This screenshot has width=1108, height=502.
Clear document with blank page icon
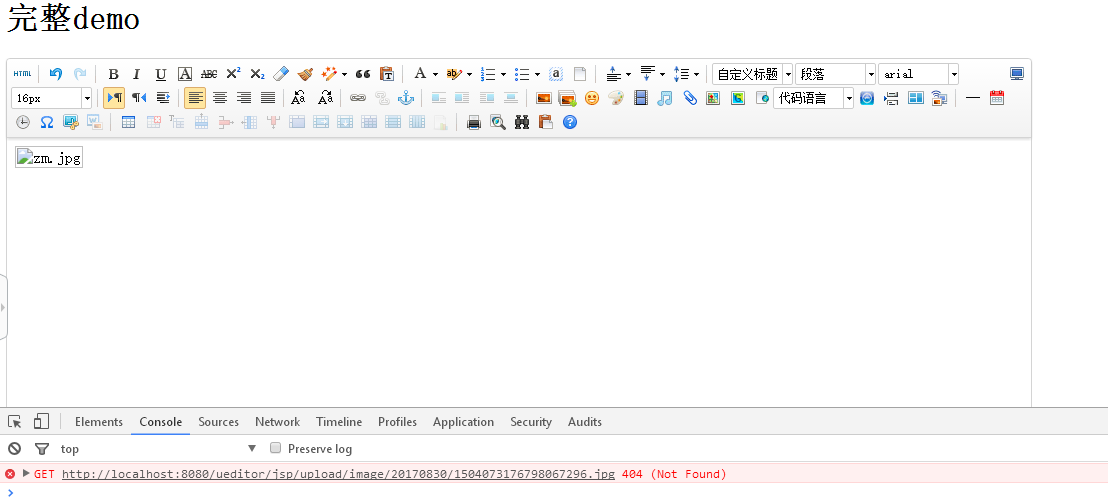point(580,74)
